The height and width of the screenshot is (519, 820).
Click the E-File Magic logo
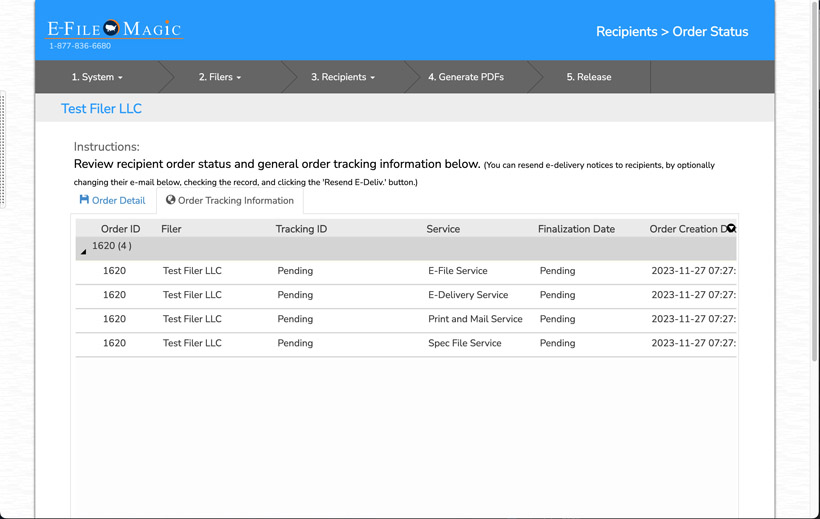click(114, 28)
